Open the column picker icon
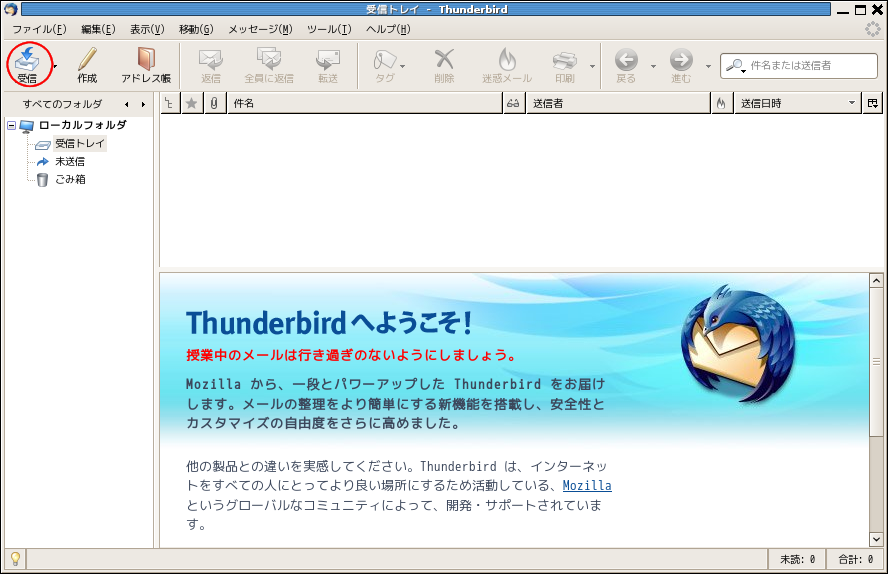 (873, 103)
